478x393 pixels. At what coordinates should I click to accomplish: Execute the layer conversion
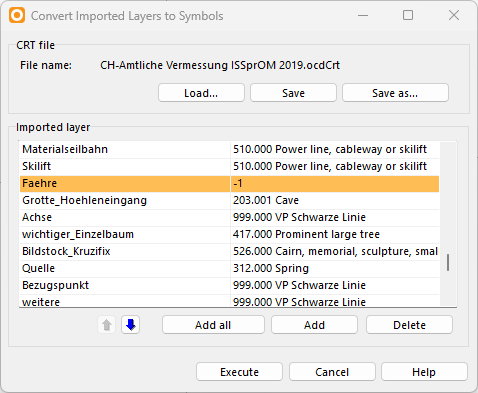pyautogui.click(x=239, y=372)
